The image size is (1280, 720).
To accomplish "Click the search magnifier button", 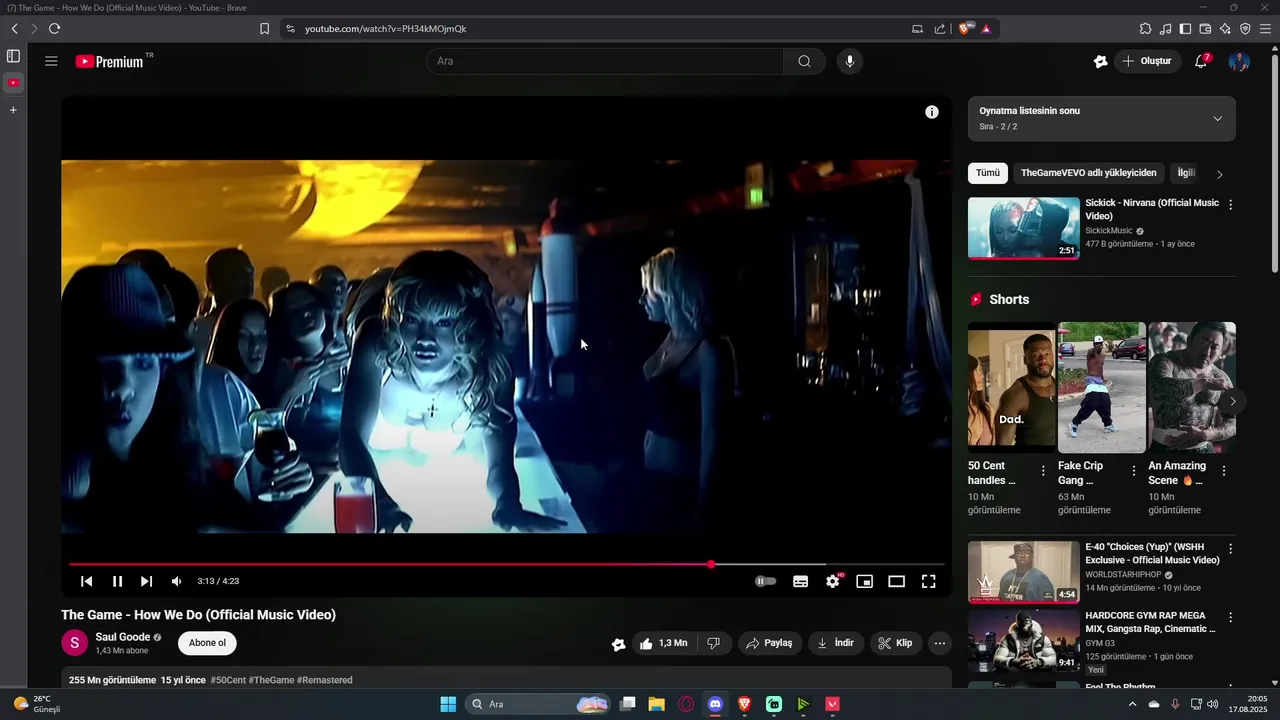I will (804, 61).
